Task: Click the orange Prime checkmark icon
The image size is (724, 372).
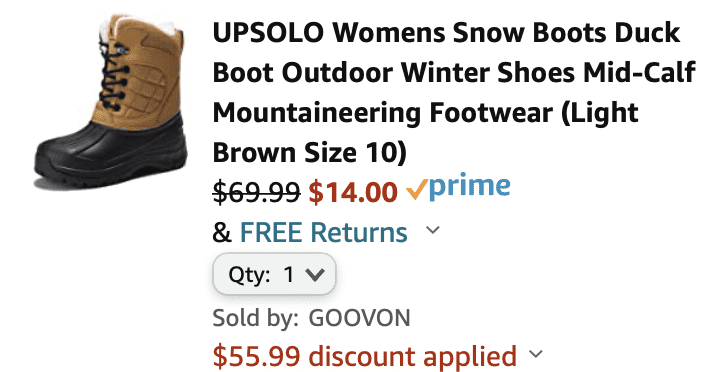Action: pyautogui.click(x=416, y=189)
